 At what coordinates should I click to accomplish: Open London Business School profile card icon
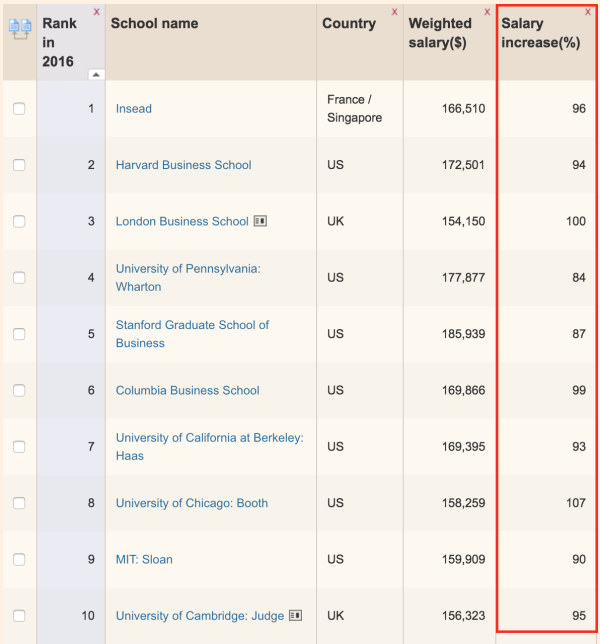pos(260,221)
